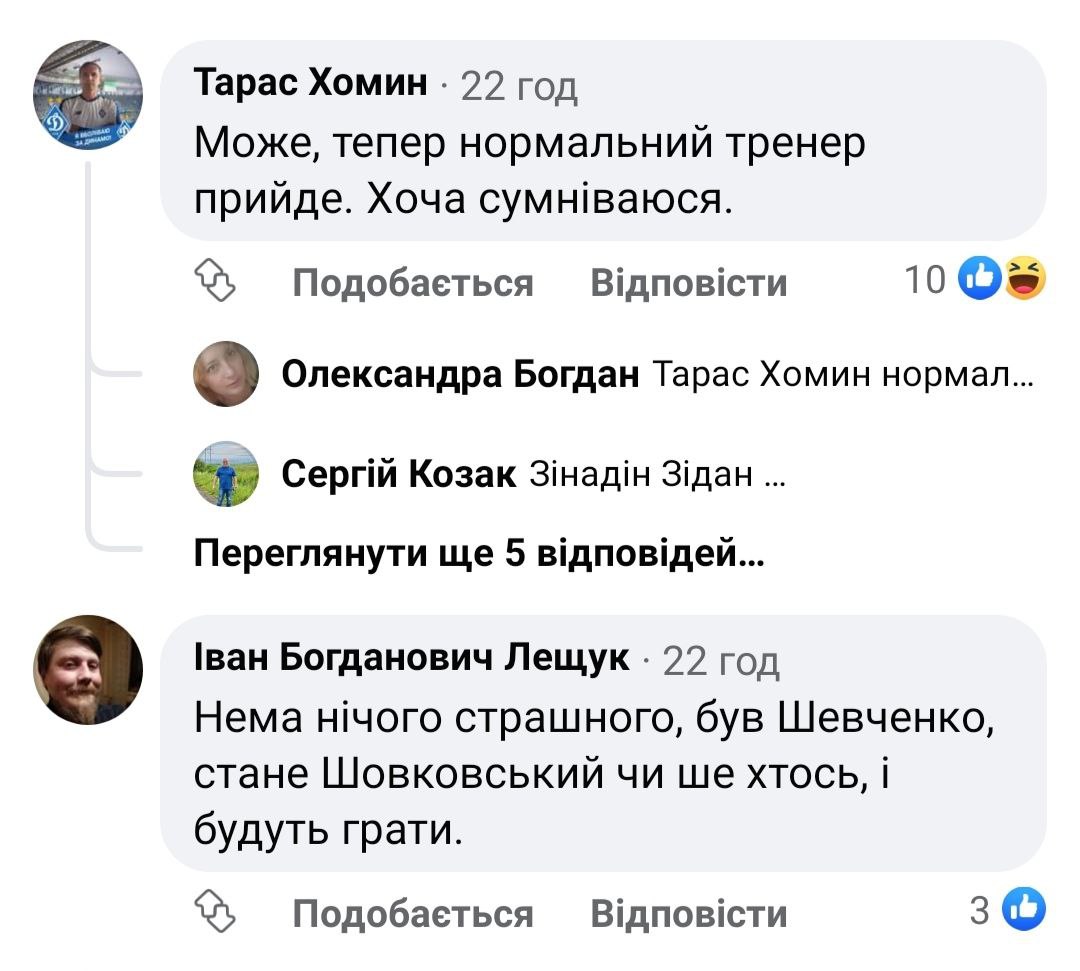The width and height of the screenshot is (1080, 971).
Task: Click Відповісти under Тарас Хомин's comment
Action: (689, 283)
